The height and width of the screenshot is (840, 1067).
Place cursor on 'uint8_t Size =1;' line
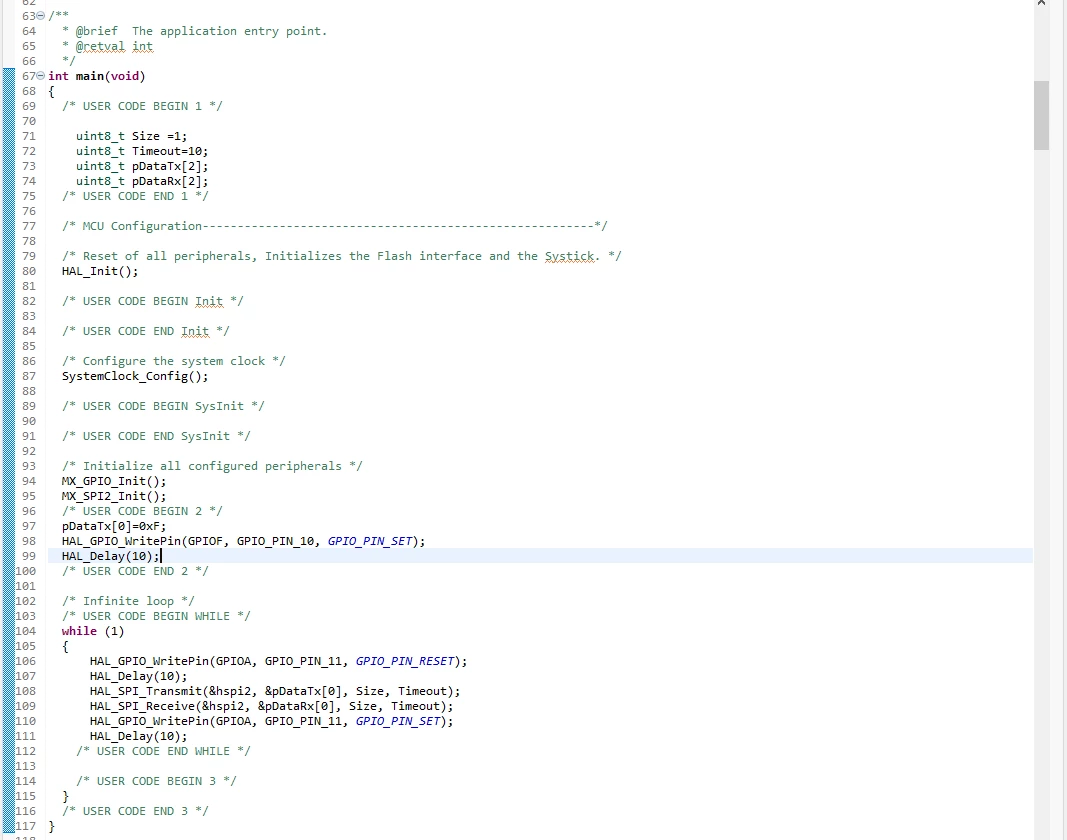pyautogui.click(x=131, y=136)
